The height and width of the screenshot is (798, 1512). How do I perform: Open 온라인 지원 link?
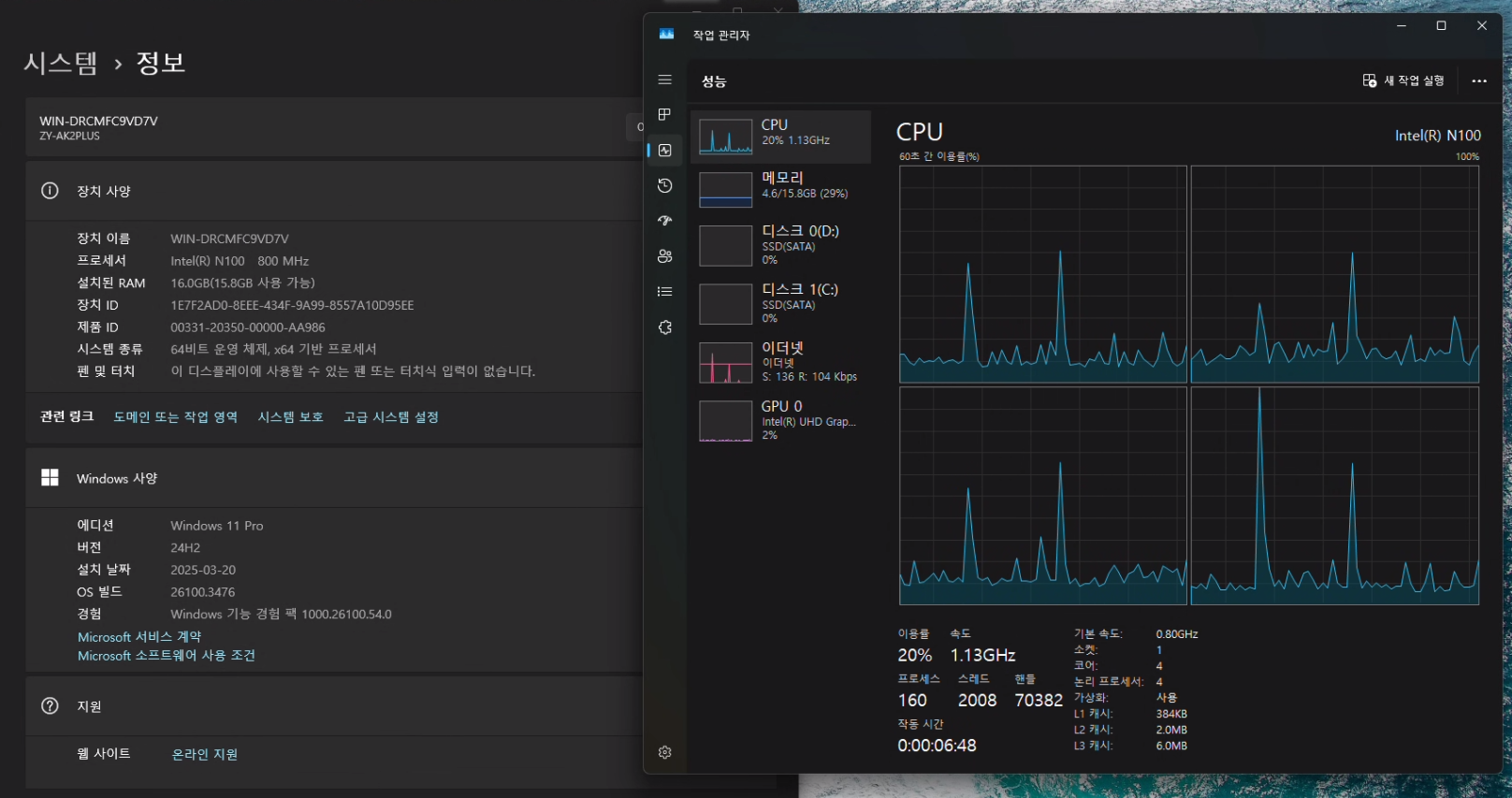pos(205,754)
